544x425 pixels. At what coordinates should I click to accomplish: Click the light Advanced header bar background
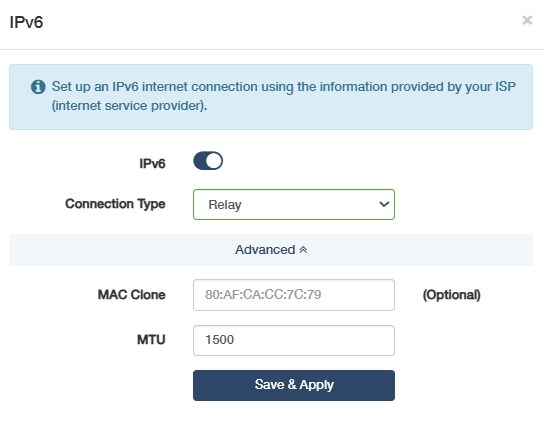[x=104, y=250]
